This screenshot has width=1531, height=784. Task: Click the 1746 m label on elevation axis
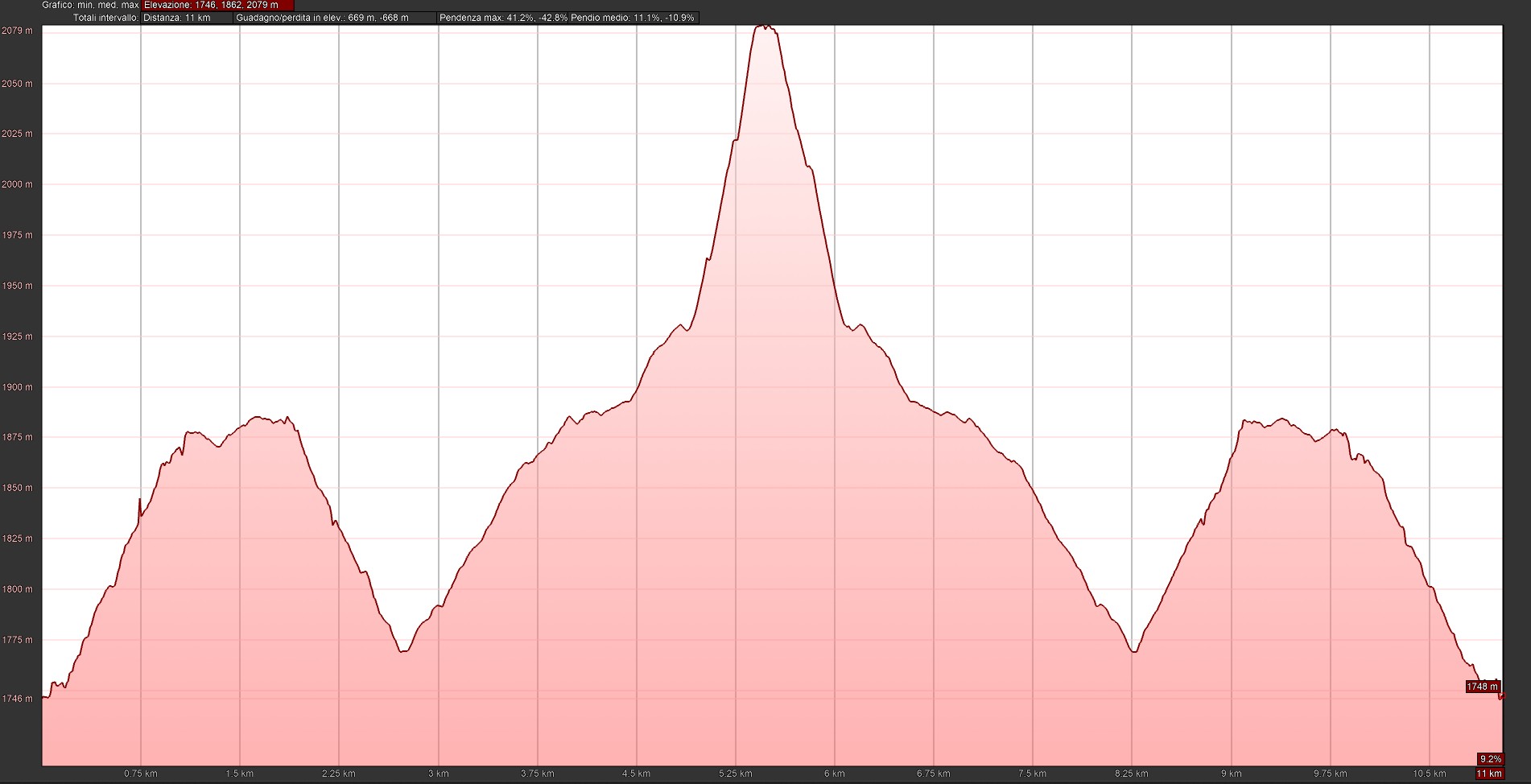pyautogui.click(x=17, y=699)
